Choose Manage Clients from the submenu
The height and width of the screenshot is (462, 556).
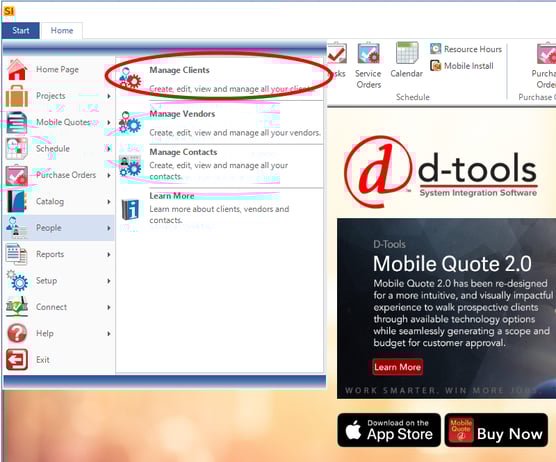click(220, 79)
